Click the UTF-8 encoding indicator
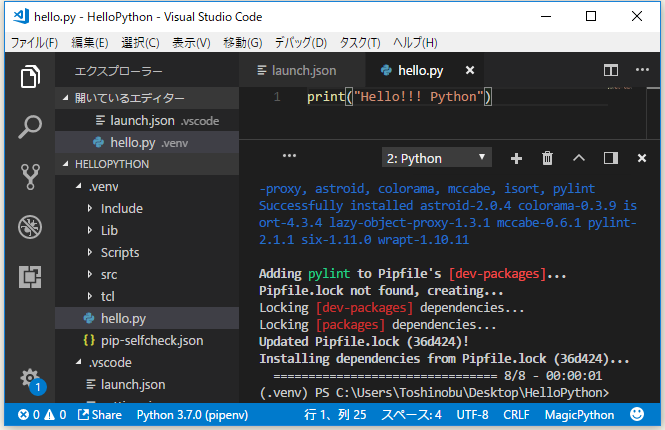 [x=472, y=415]
